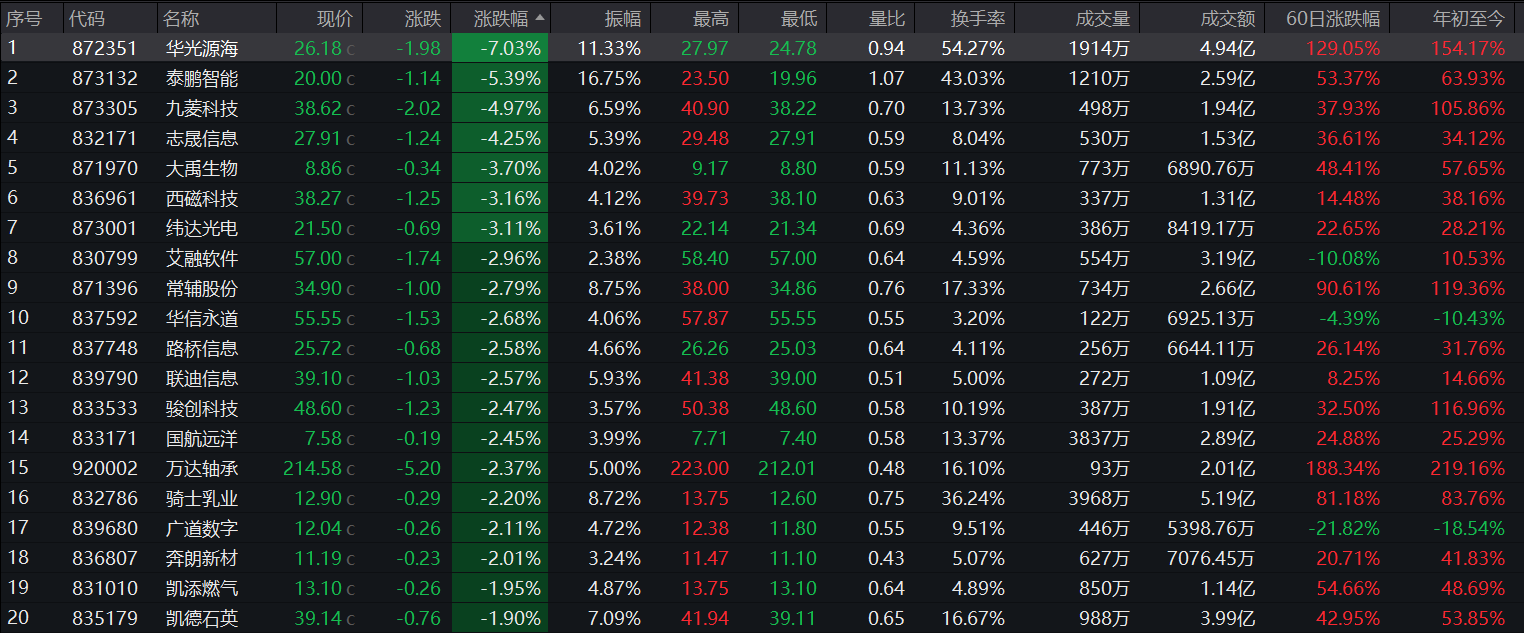Select the 华光源海 stock row
This screenshot has width=1524, height=633.
point(201,48)
